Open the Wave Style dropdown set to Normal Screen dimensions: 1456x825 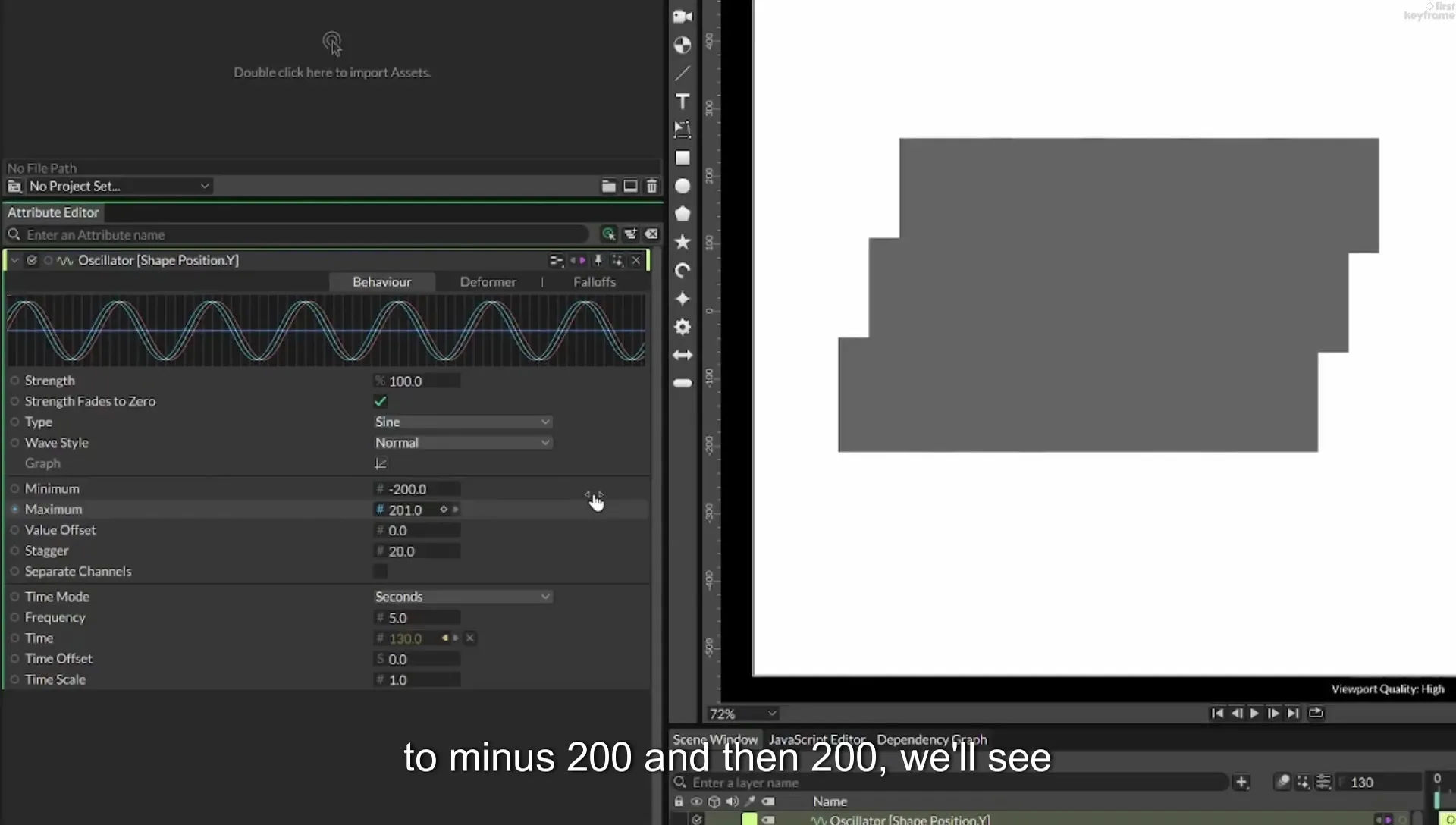click(463, 443)
